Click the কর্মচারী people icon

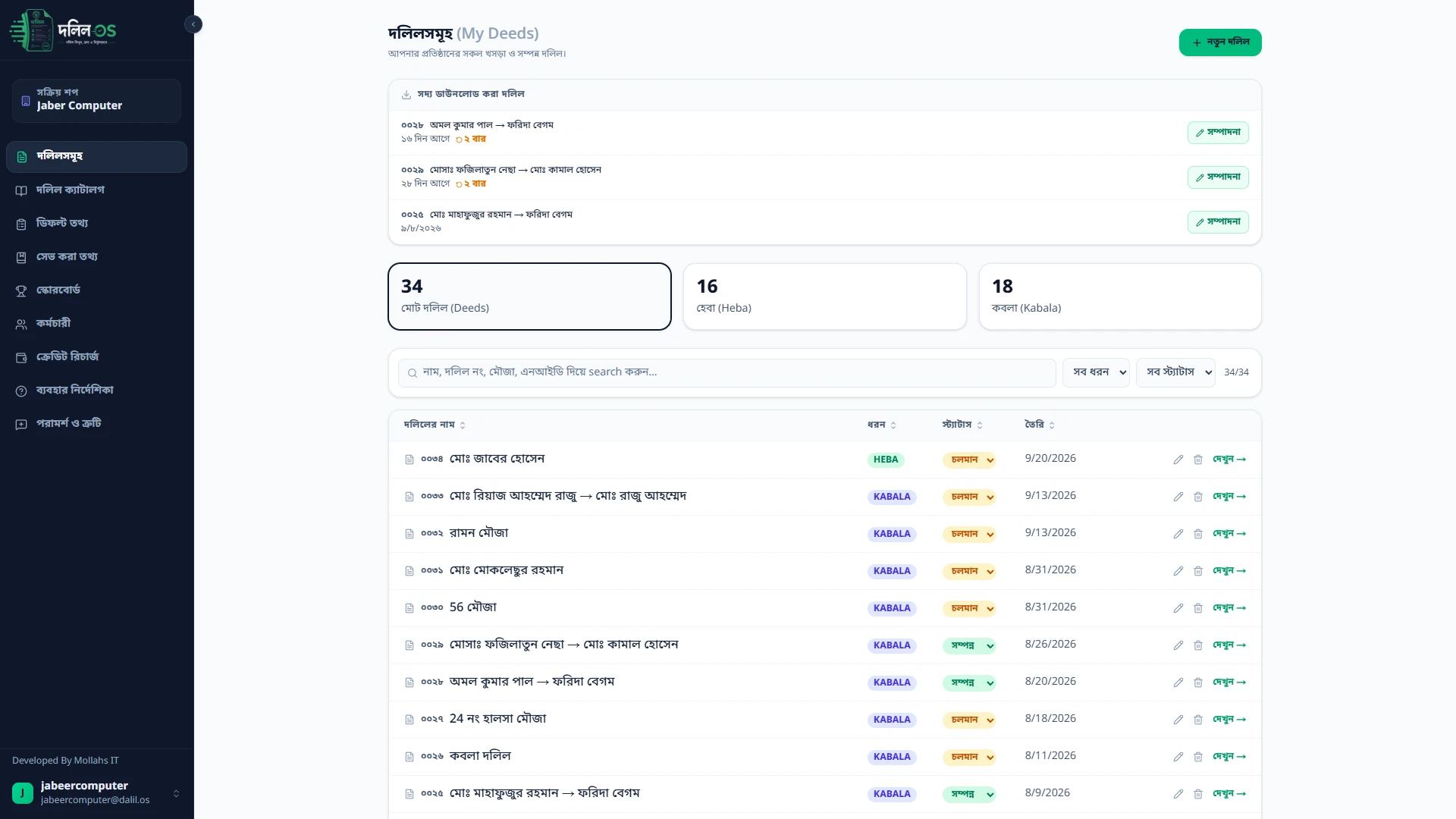[x=21, y=324]
